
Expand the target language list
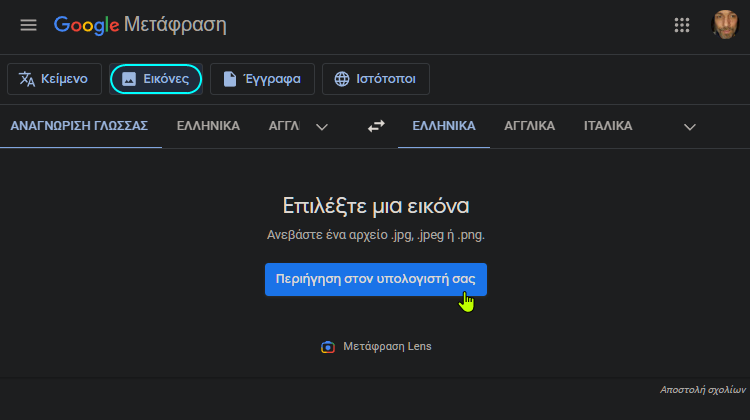pyautogui.click(x=689, y=127)
